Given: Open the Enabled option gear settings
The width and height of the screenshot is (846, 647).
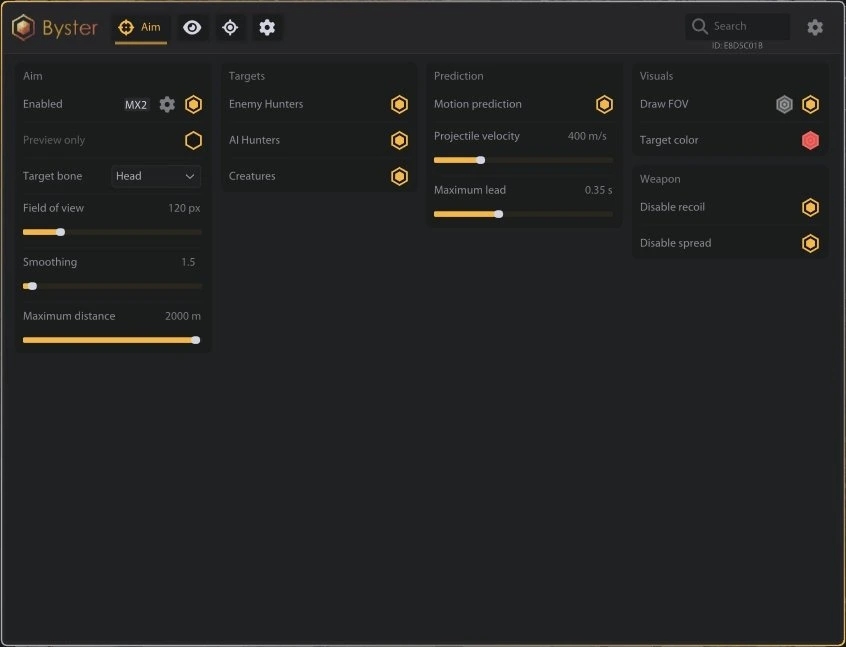Looking at the screenshot, I should [167, 104].
